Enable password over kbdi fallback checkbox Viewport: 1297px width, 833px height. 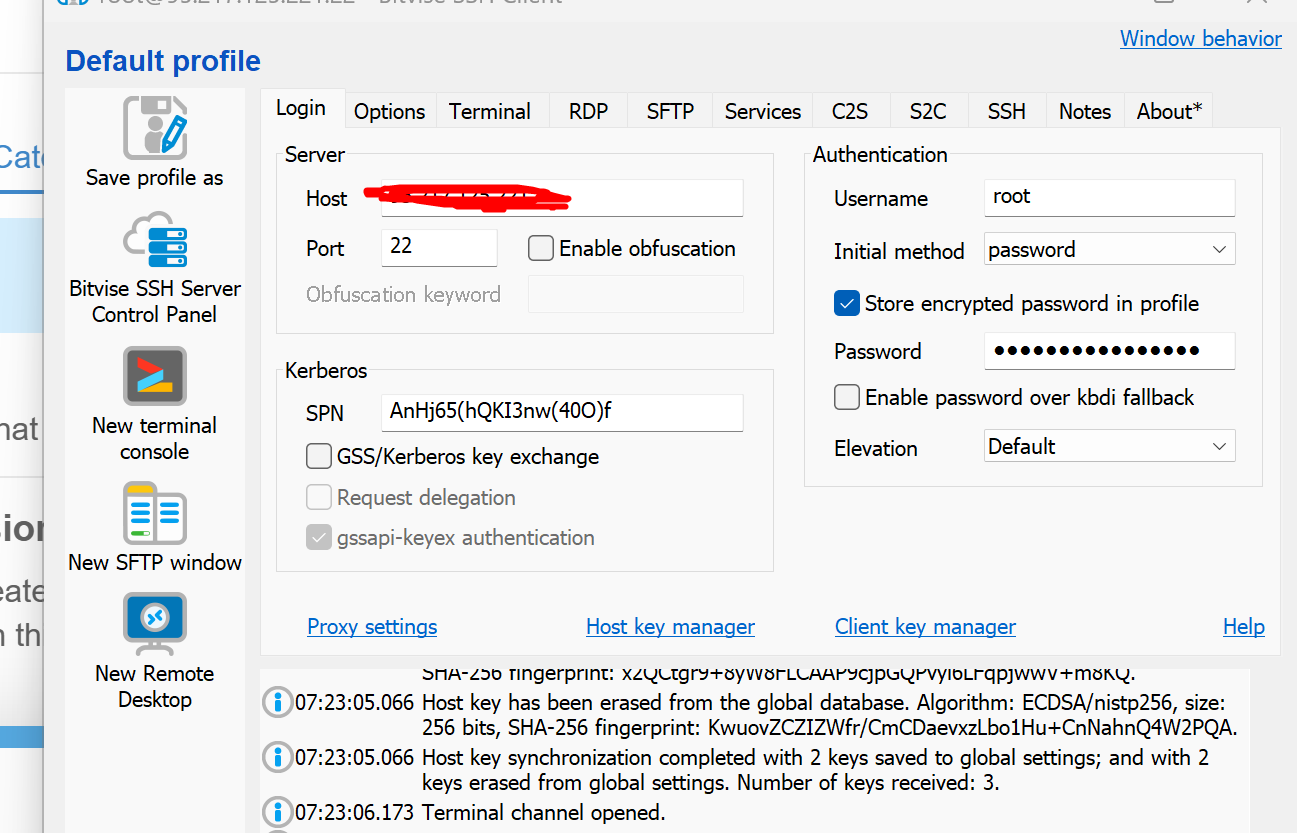pos(847,398)
